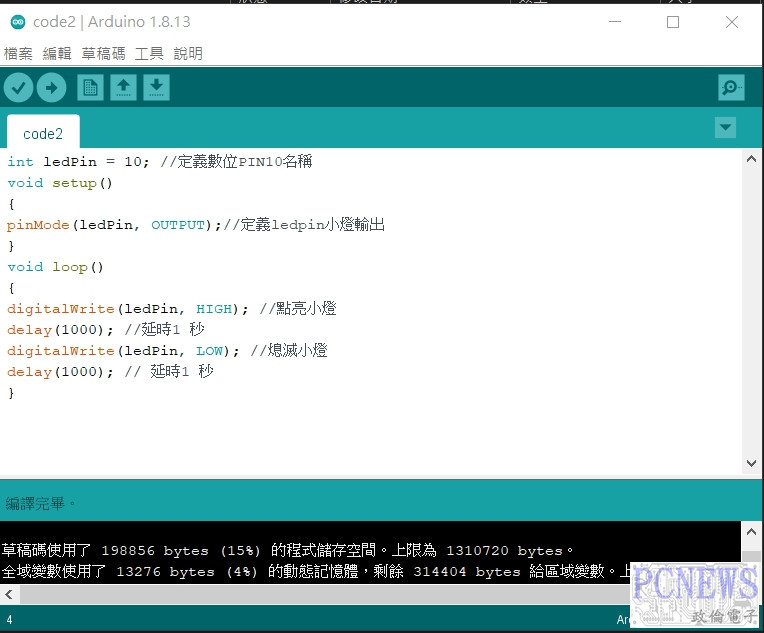Screen dimensions: 764x633
Task: Expand the tab options dropdown arrow
Action: click(x=726, y=128)
